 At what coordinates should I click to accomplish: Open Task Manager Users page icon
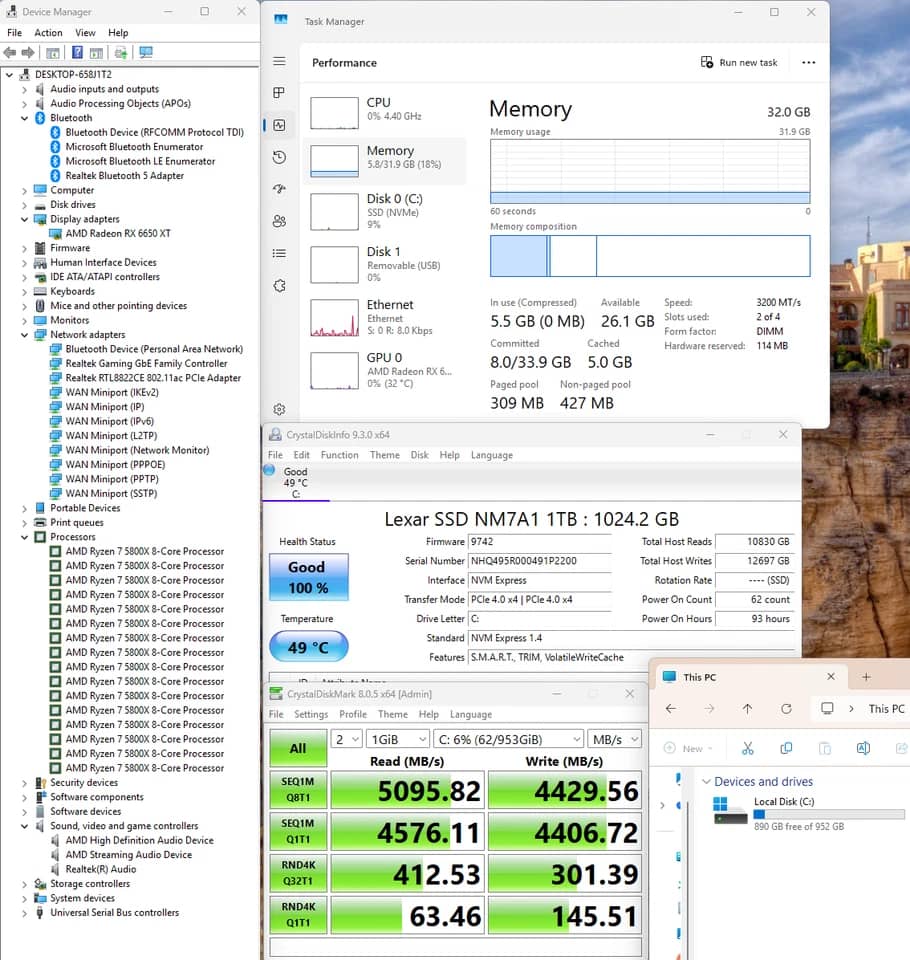[x=279, y=221]
